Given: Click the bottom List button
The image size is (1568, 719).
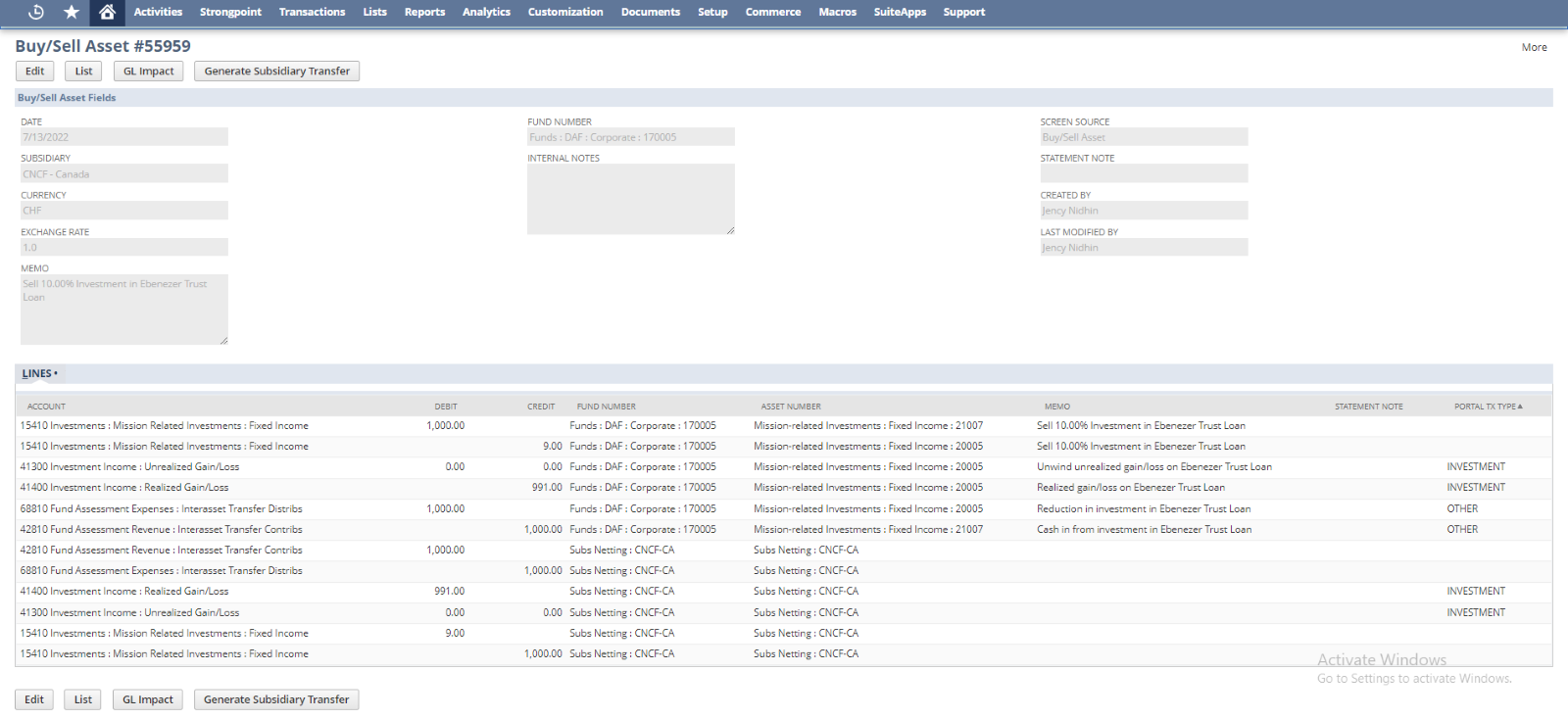Looking at the screenshot, I should [x=83, y=699].
